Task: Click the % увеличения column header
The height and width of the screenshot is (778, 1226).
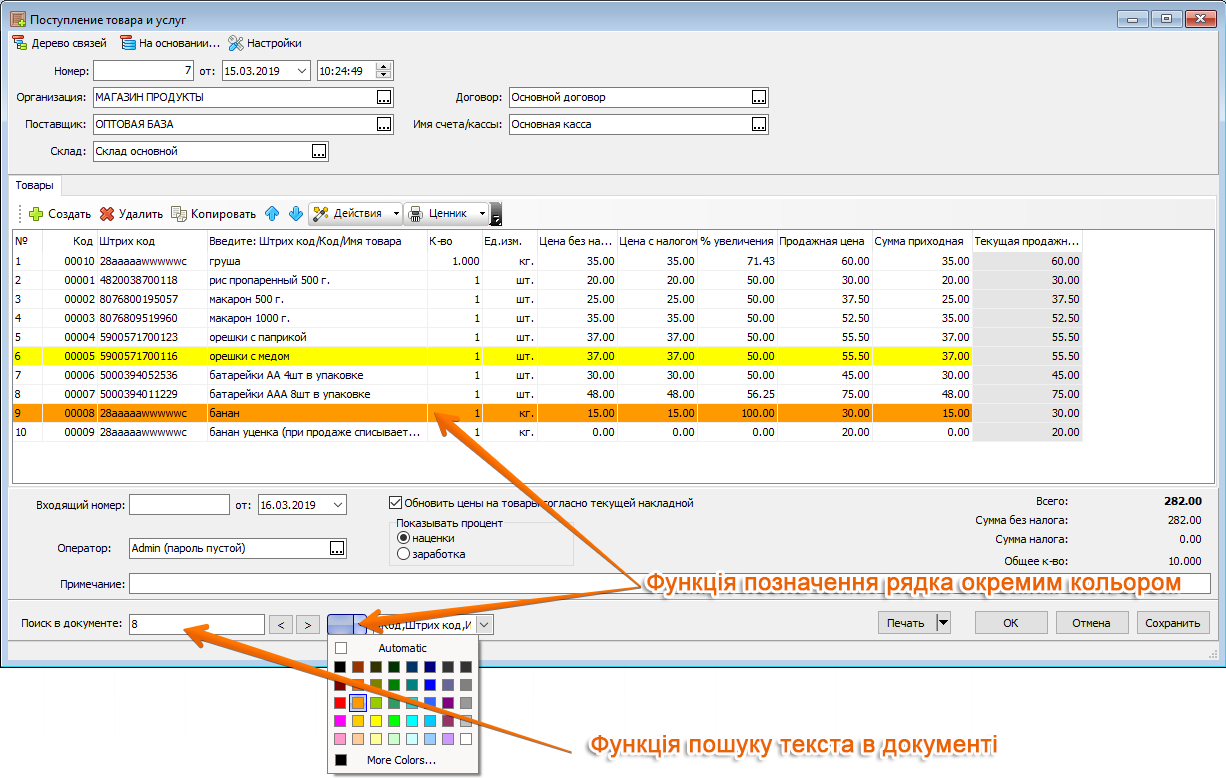Action: 737,241
